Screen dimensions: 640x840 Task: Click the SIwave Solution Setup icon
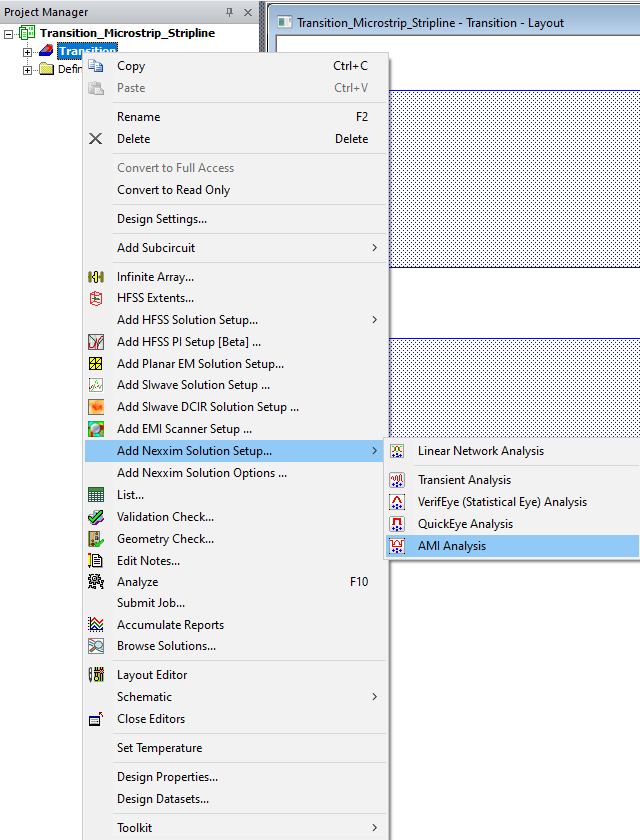click(x=96, y=385)
